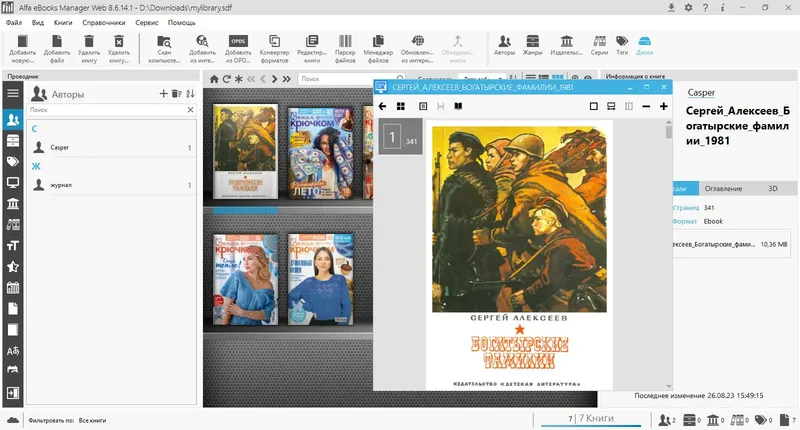Click the delete-book icon with the X mark
Image resolution: width=800 pixels, height=430 pixels.
point(119,41)
